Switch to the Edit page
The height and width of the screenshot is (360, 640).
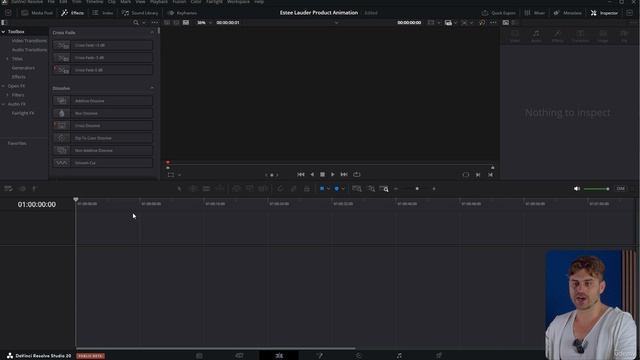pos(279,356)
